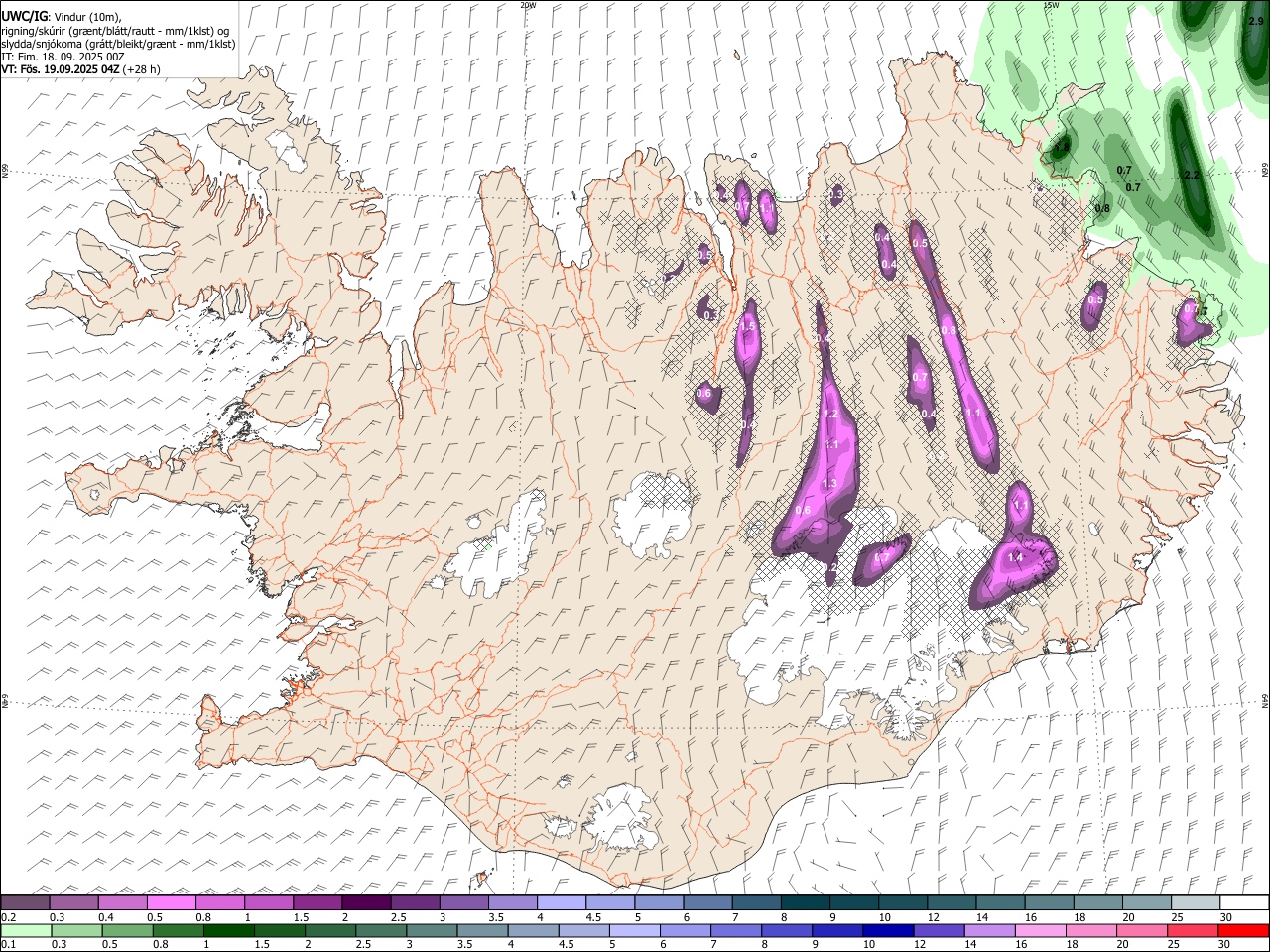Select bright red lower-row swatch labeled 30
Screen dimensions: 1270x952
[1244, 930]
